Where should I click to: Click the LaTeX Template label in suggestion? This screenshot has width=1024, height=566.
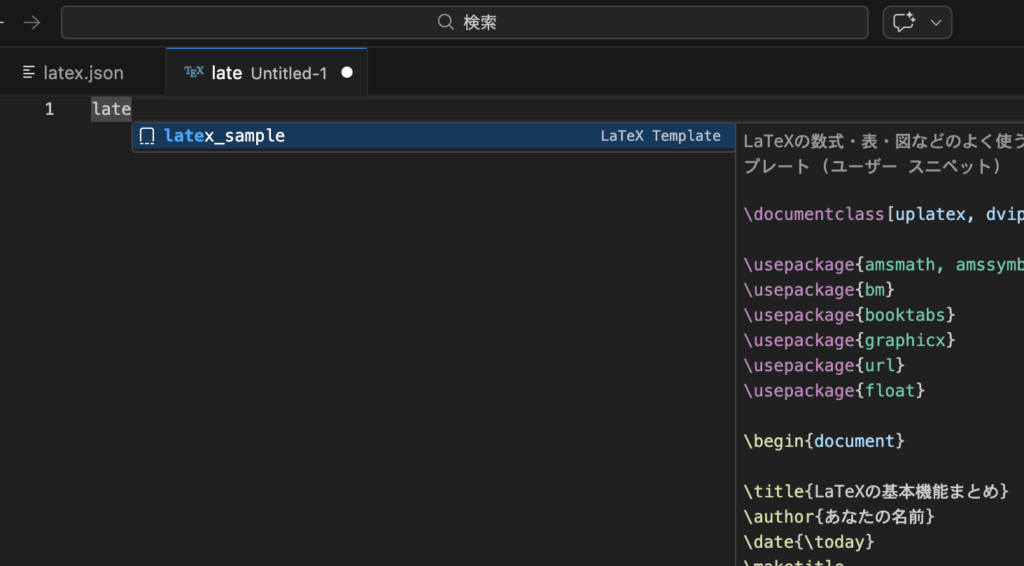pyautogui.click(x=660, y=136)
